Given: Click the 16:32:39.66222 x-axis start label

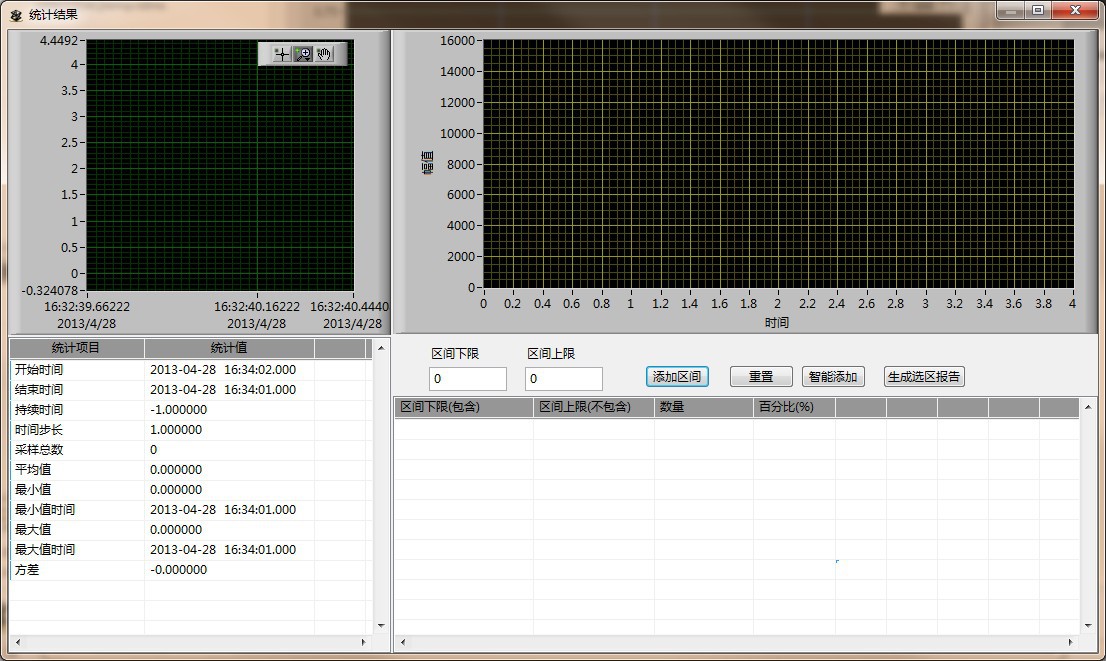Looking at the screenshot, I should (87, 307).
